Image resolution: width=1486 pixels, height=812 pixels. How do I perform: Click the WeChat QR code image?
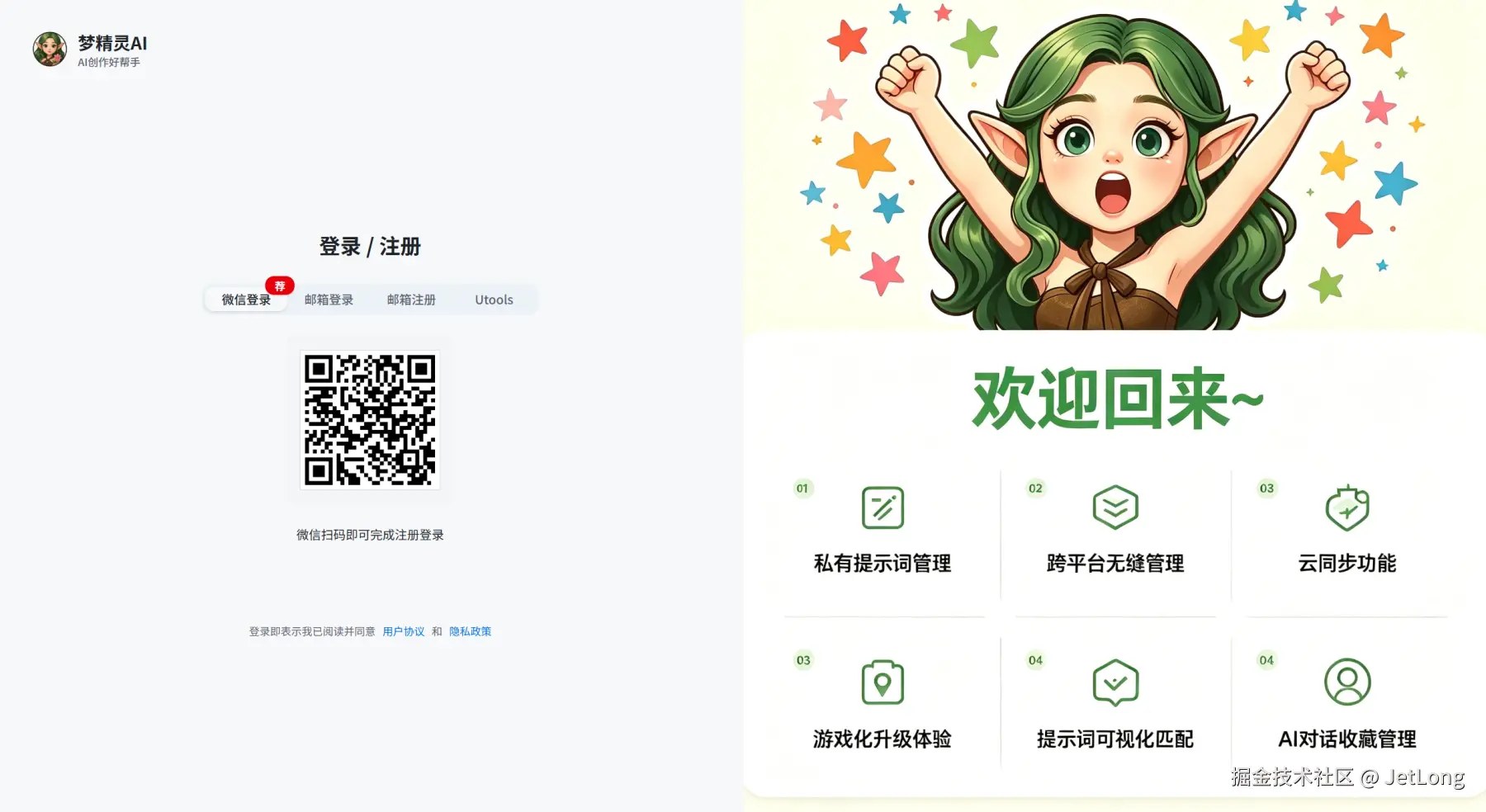point(370,419)
